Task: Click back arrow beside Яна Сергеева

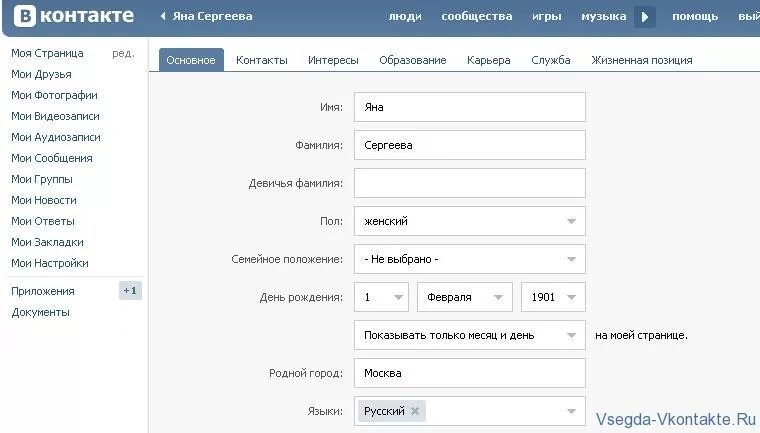Action: coord(163,17)
